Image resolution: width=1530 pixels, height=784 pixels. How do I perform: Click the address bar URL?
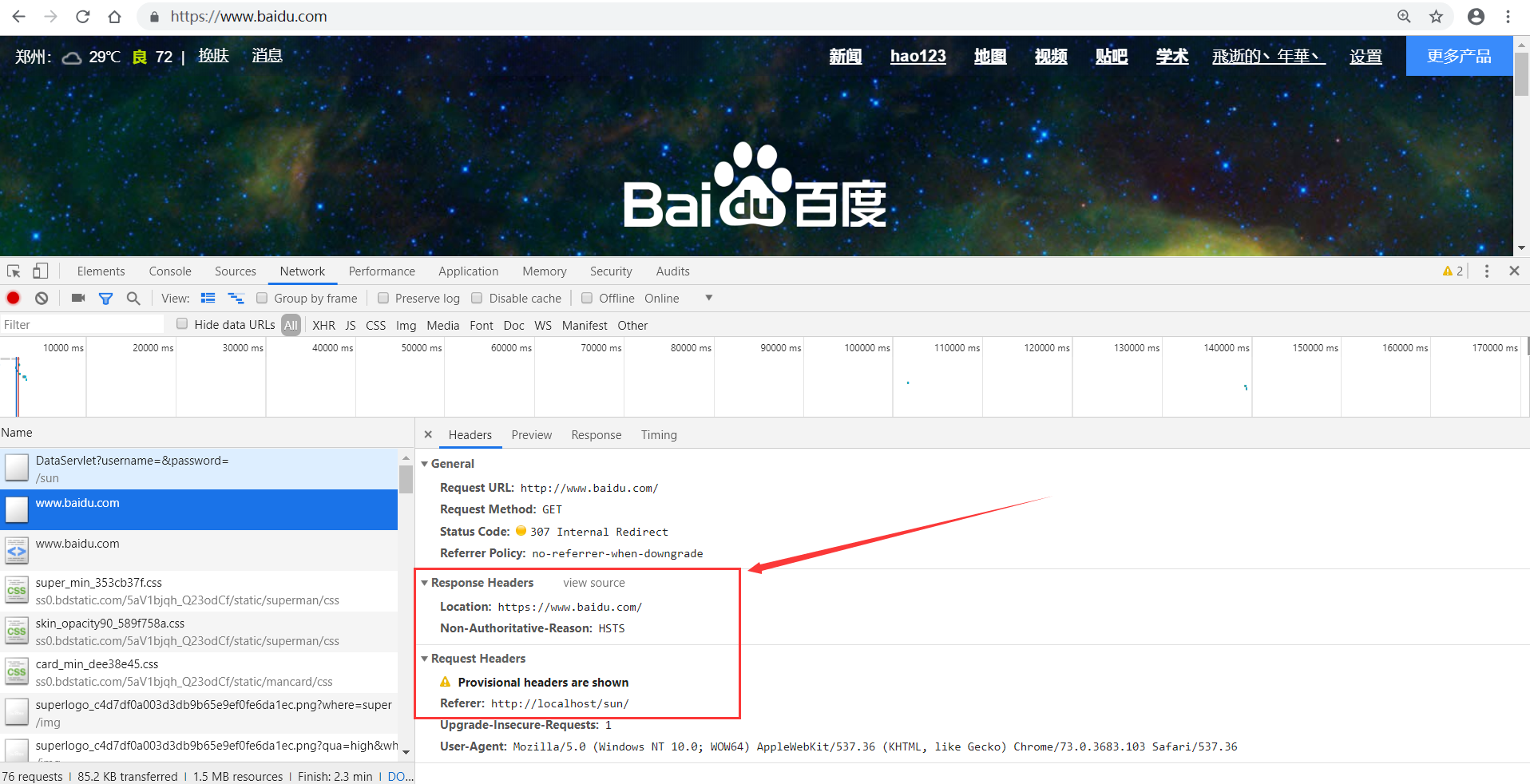click(x=248, y=17)
